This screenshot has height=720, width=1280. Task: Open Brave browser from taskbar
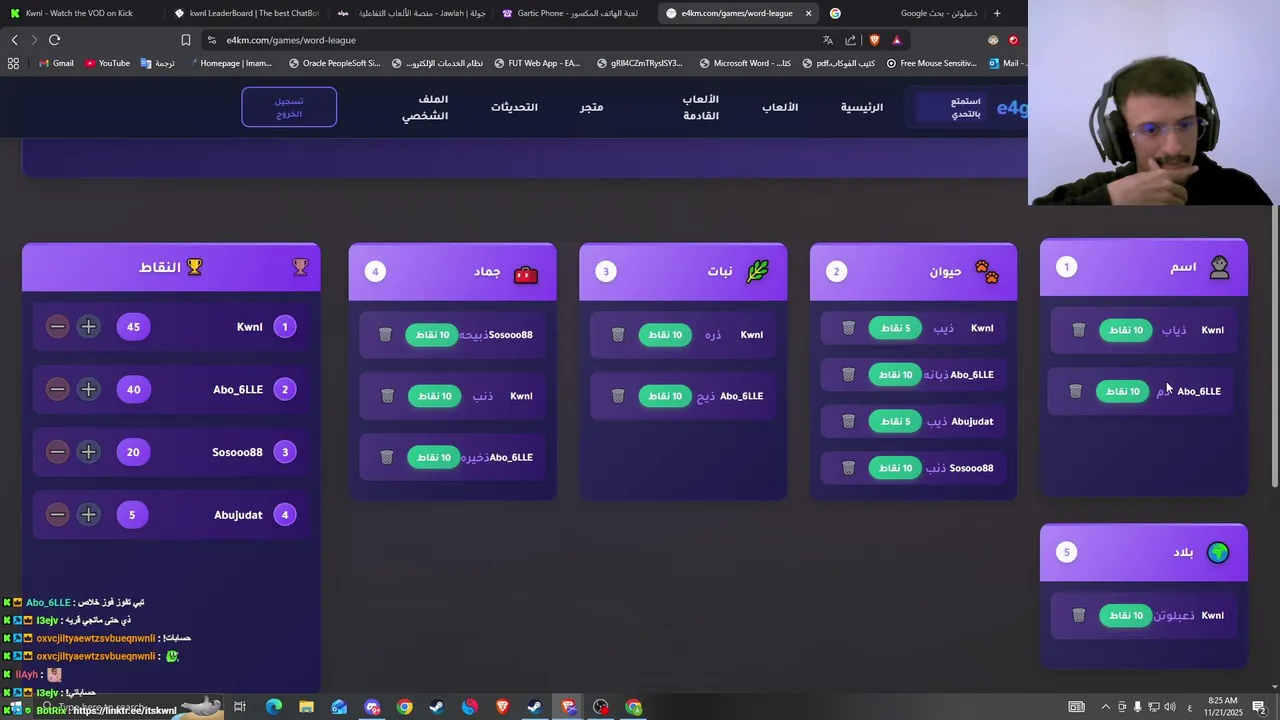pyautogui.click(x=502, y=707)
